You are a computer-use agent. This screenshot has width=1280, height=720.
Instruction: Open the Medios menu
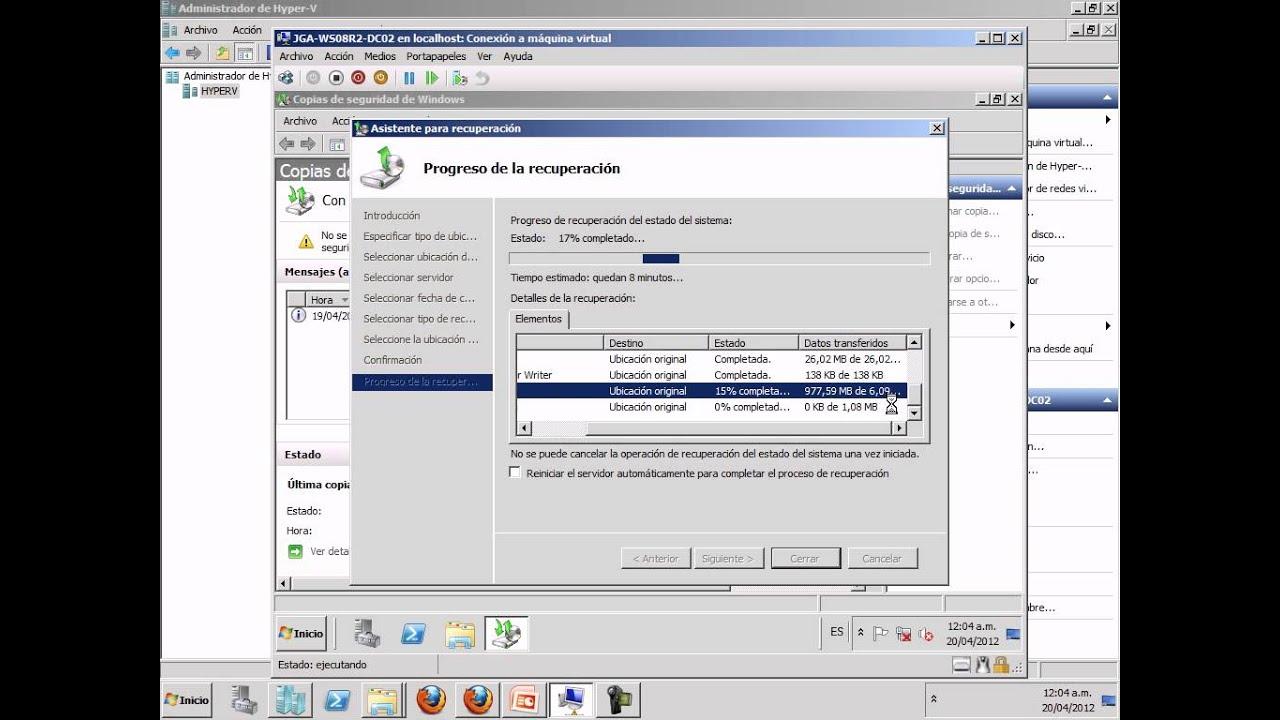379,57
